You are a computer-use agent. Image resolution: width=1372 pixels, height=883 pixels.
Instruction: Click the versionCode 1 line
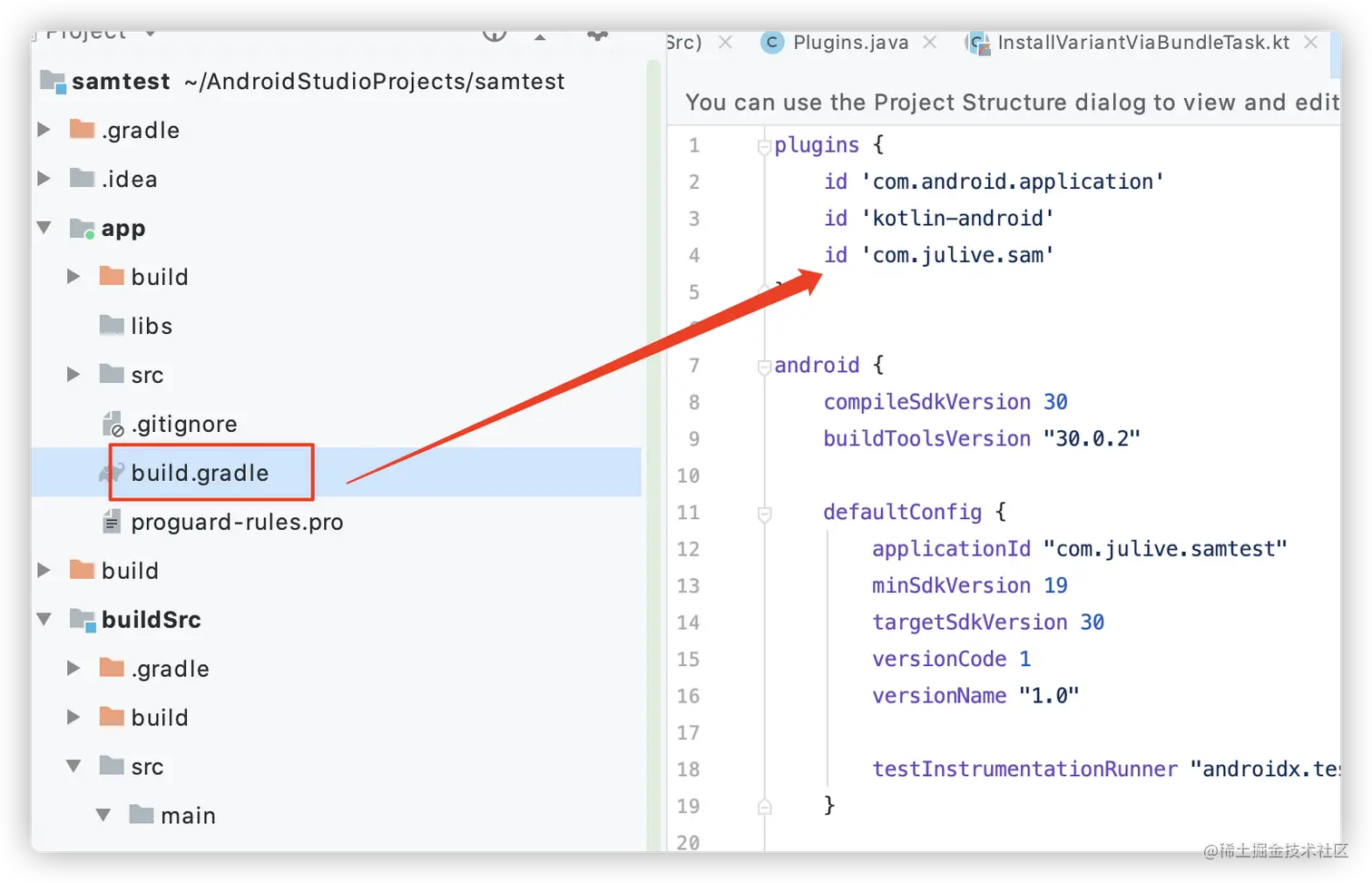pyautogui.click(x=951, y=660)
